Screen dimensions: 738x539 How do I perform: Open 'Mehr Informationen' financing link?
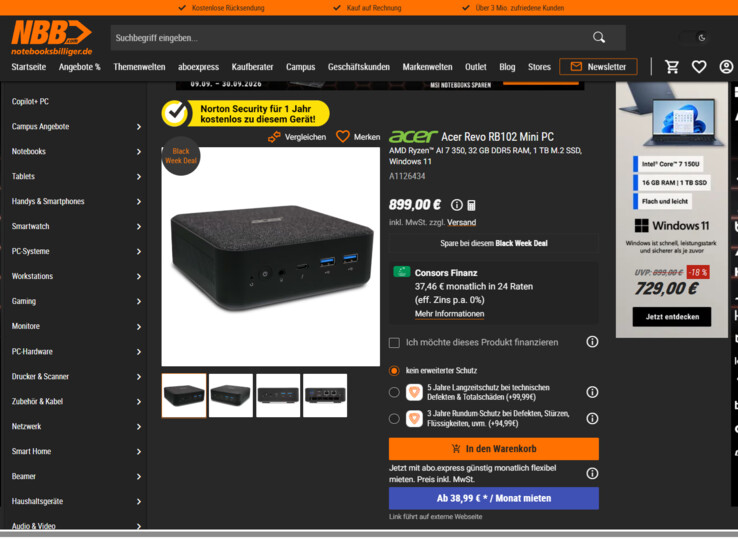pos(449,314)
